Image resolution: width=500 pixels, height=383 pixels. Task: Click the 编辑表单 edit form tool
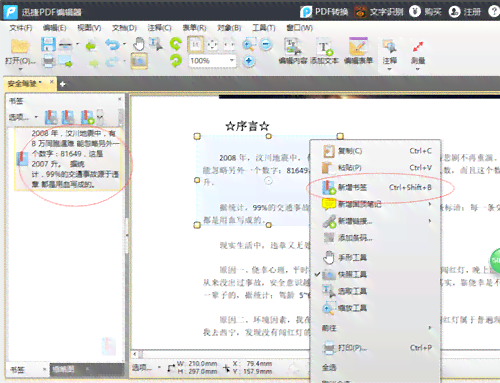point(358,51)
